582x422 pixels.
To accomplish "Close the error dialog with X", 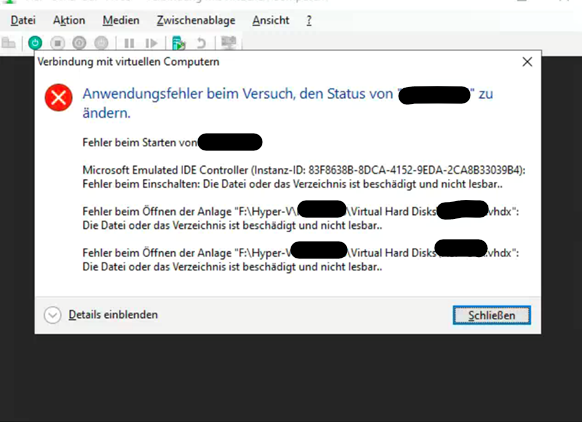I will point(527,62).
